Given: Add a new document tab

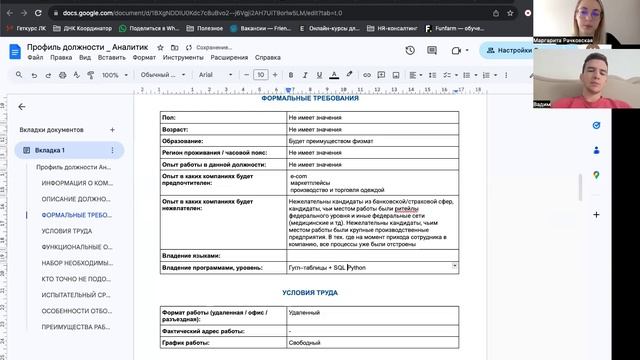Looking at the screenshot, I should coord(112,130).
